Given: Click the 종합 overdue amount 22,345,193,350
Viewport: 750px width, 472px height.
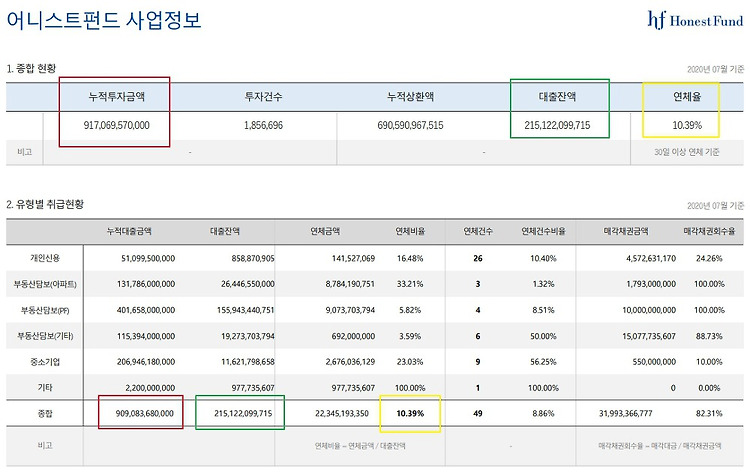Looking at the screenshot, I should click(342, 414).
